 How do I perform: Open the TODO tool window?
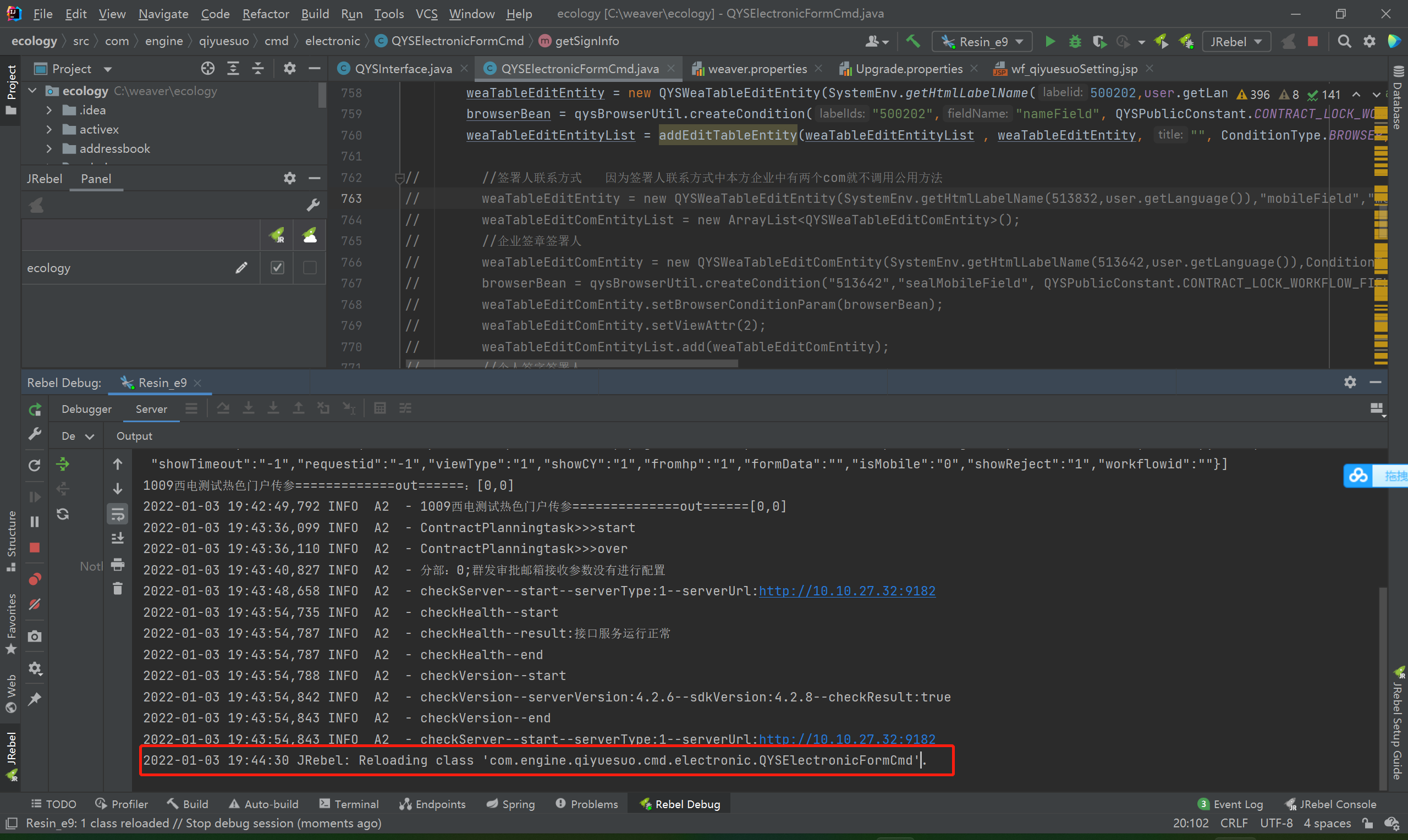(53, 804)
